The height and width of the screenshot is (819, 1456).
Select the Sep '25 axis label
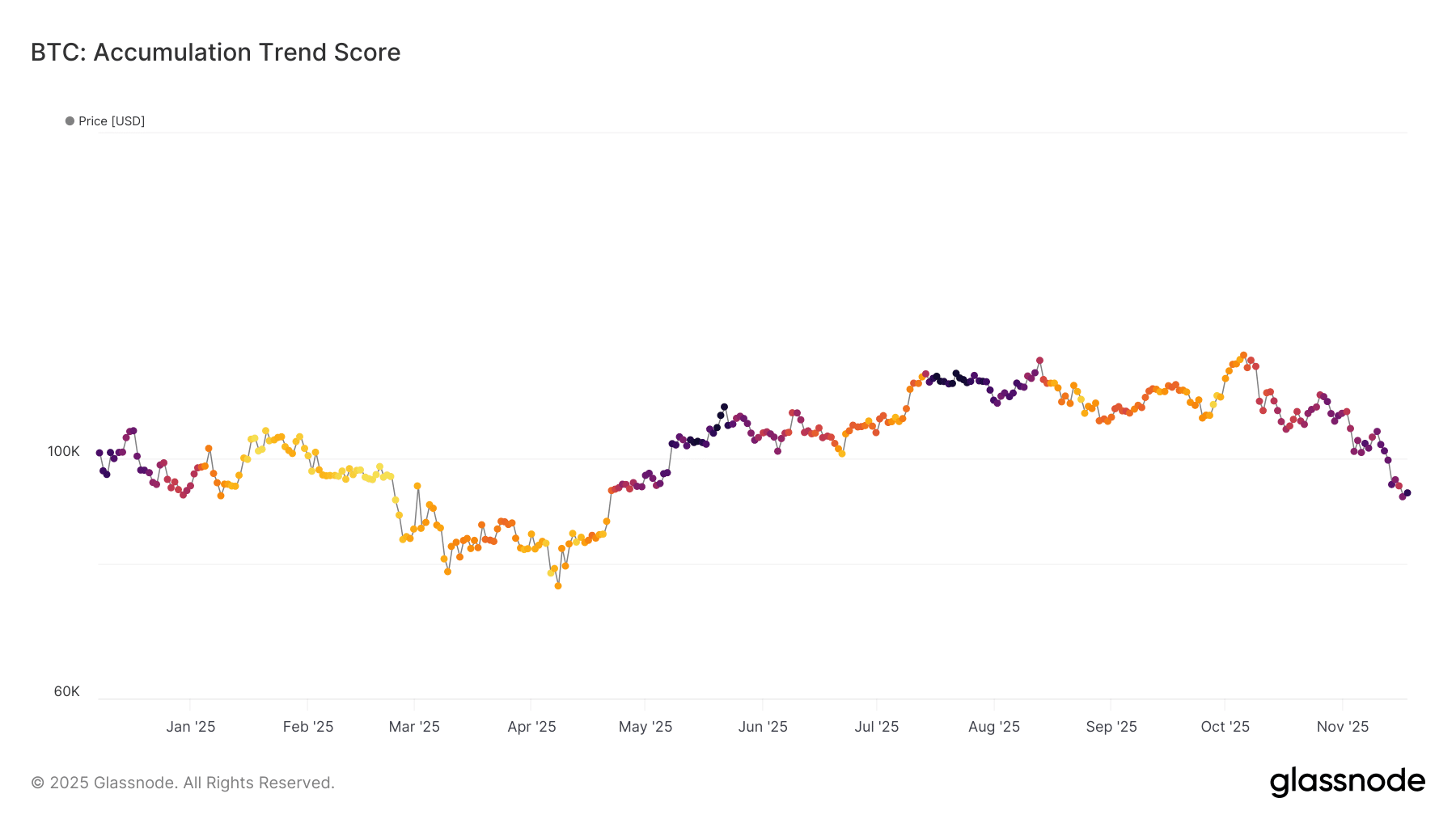click(x=1111, y=727)
